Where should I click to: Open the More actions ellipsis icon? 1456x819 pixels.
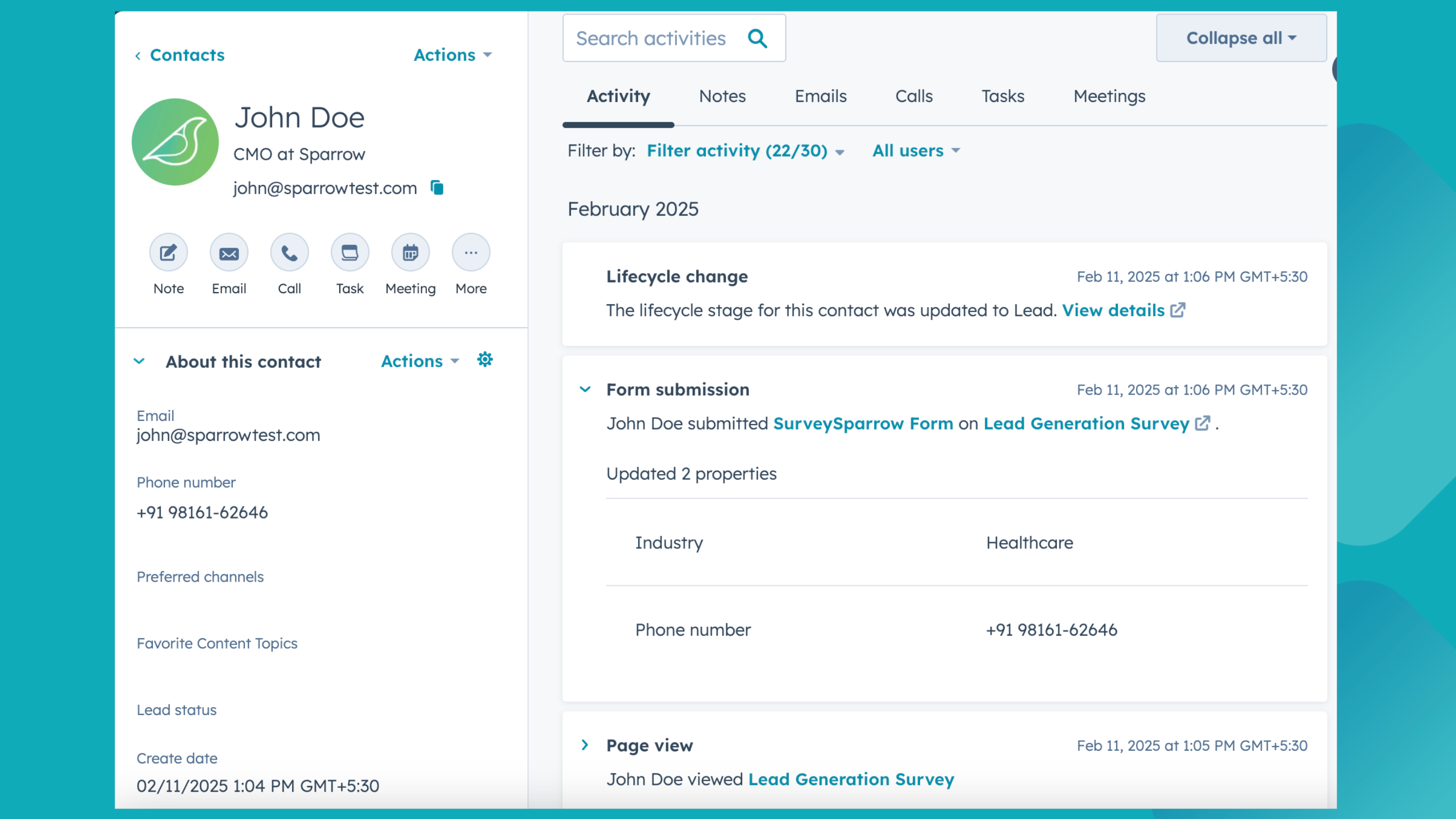tap(471, 253)
